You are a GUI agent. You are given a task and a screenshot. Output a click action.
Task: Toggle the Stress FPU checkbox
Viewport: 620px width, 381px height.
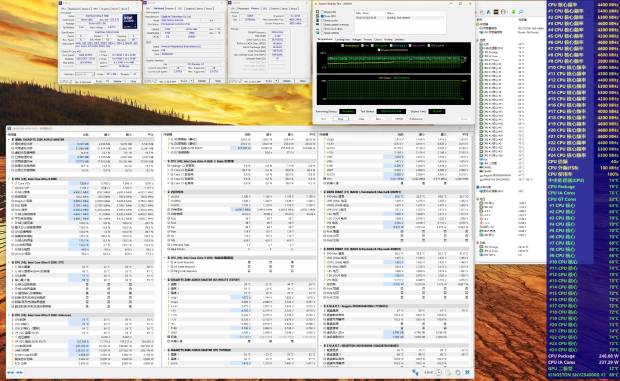(322, 16)
